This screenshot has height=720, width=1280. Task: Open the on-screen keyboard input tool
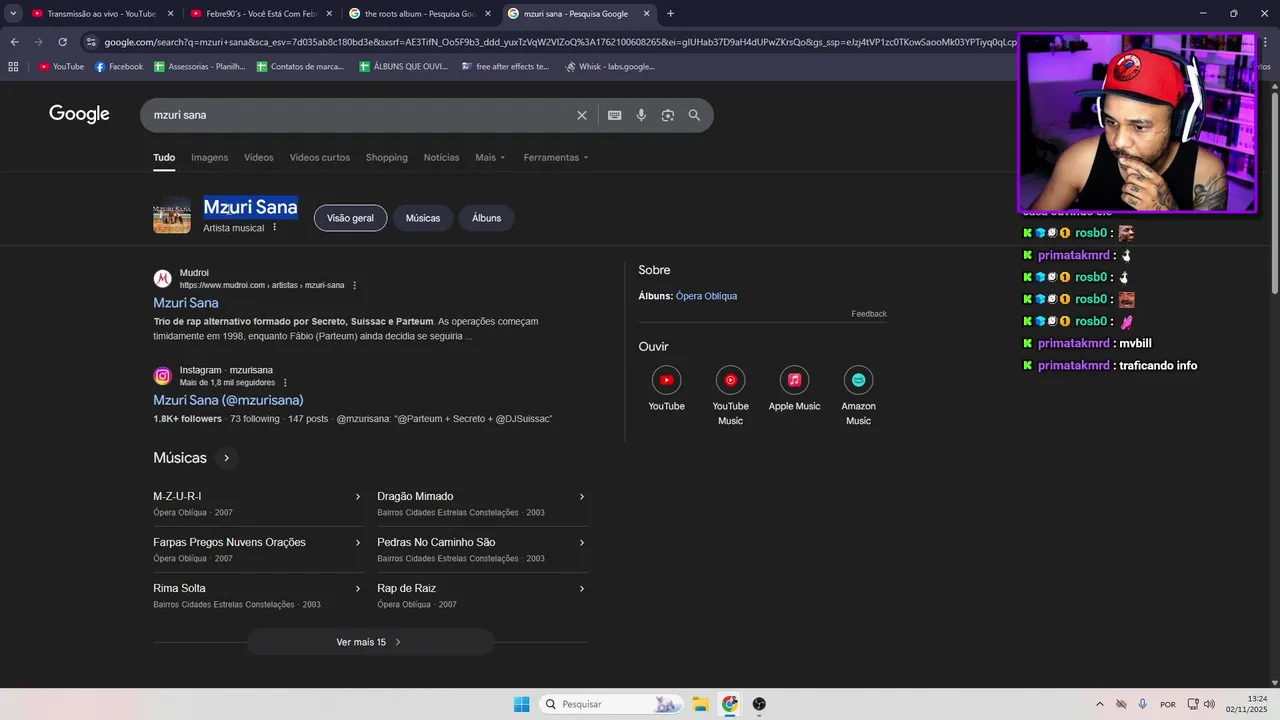pyautogui.click(x=615, y=115)
